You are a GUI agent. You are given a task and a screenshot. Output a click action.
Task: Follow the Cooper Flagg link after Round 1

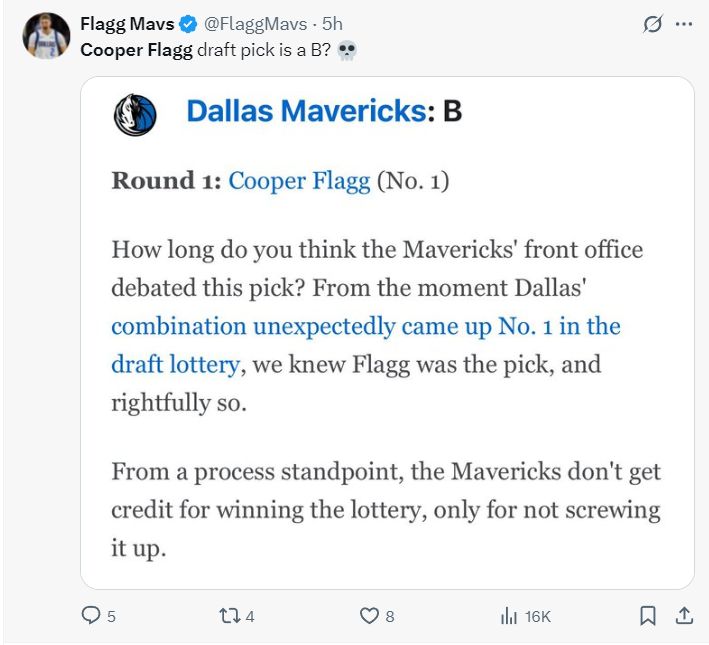click(x=299, y=181)
